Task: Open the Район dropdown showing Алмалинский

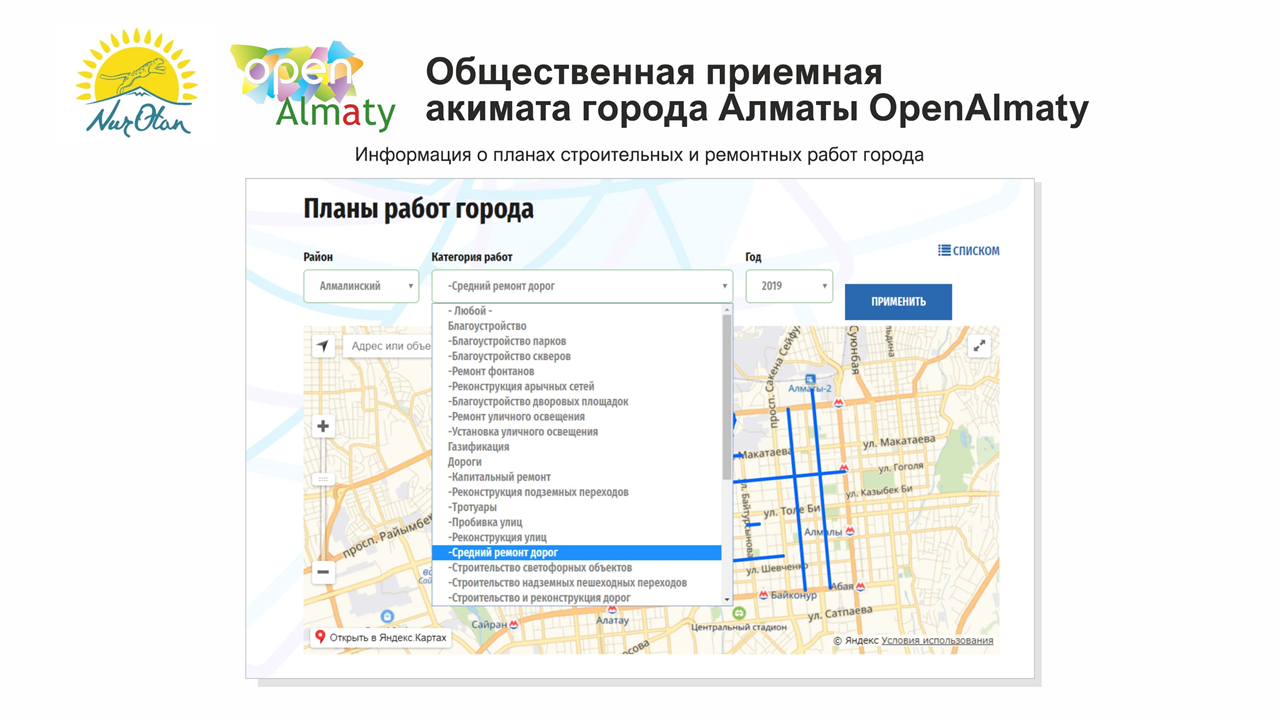Action: [x=361, y=286]
